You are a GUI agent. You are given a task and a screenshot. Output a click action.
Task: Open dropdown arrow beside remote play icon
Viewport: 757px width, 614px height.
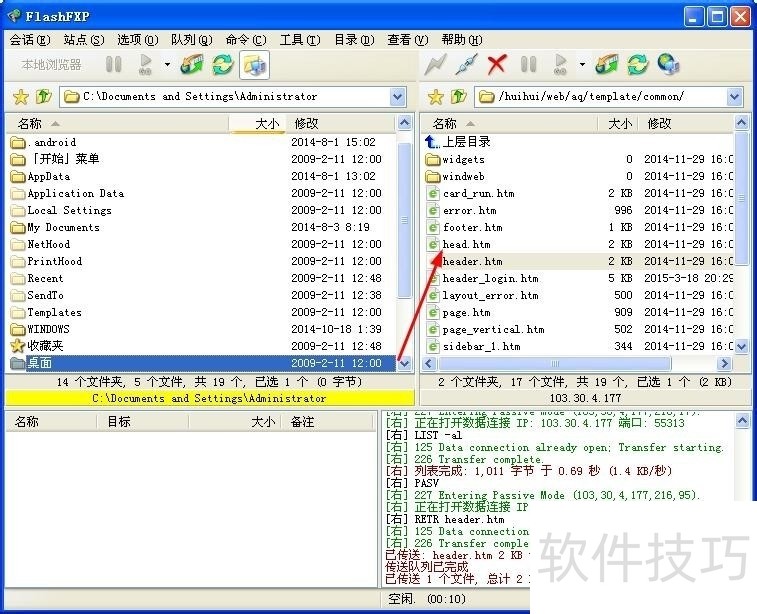pyautogui.click(x=582, y=64)
